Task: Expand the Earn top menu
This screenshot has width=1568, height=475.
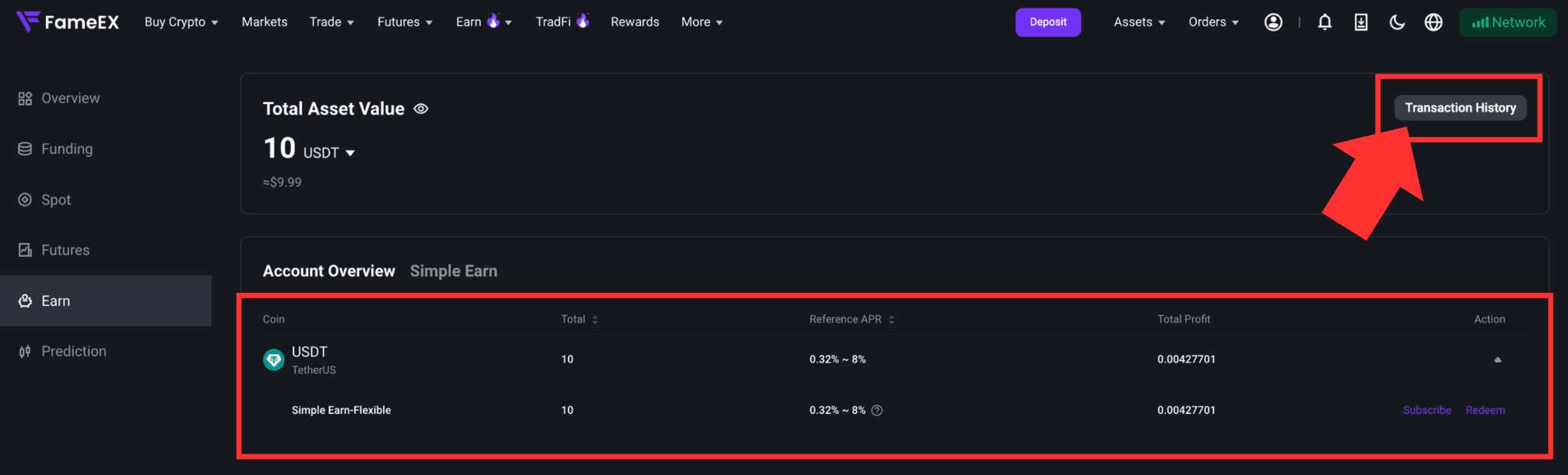Action: 484,22
